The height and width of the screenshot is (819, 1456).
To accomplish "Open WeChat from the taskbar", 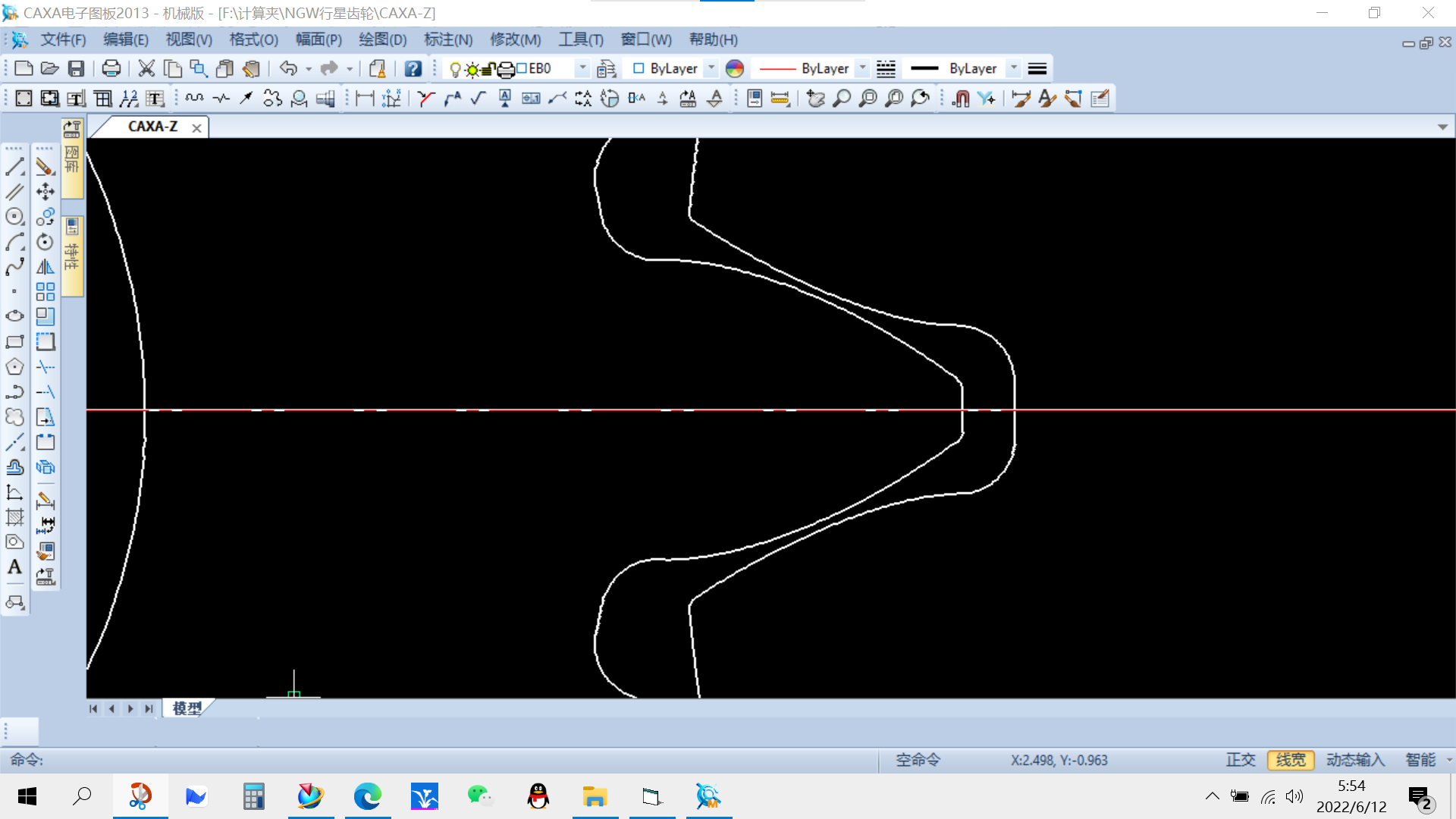I will pyautogui.click(x=480, y=796).
